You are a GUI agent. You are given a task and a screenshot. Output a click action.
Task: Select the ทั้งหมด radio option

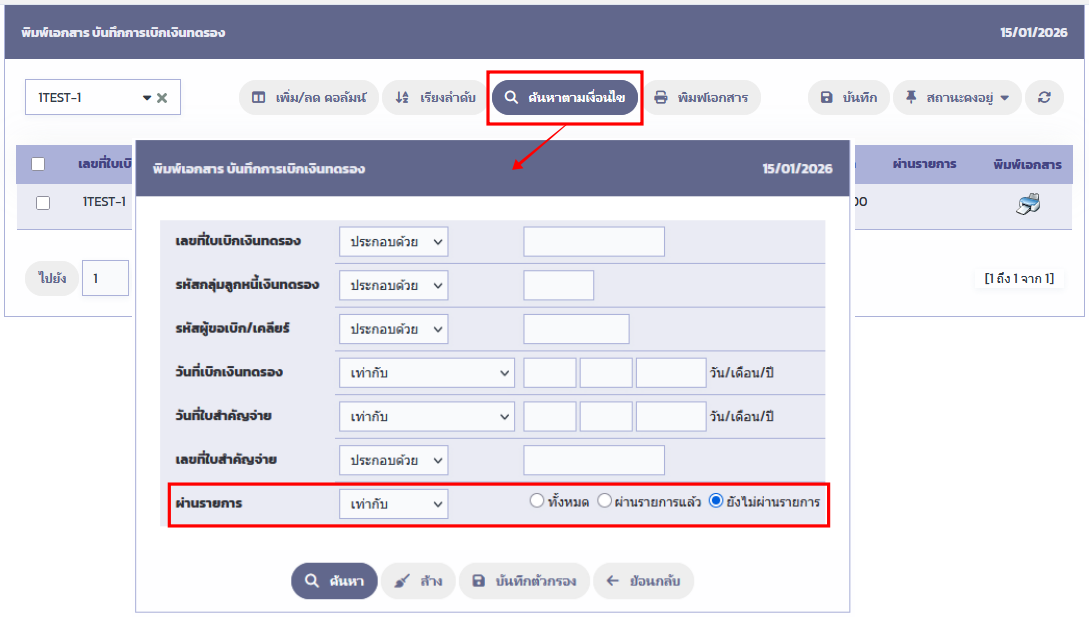pos(537,501)
